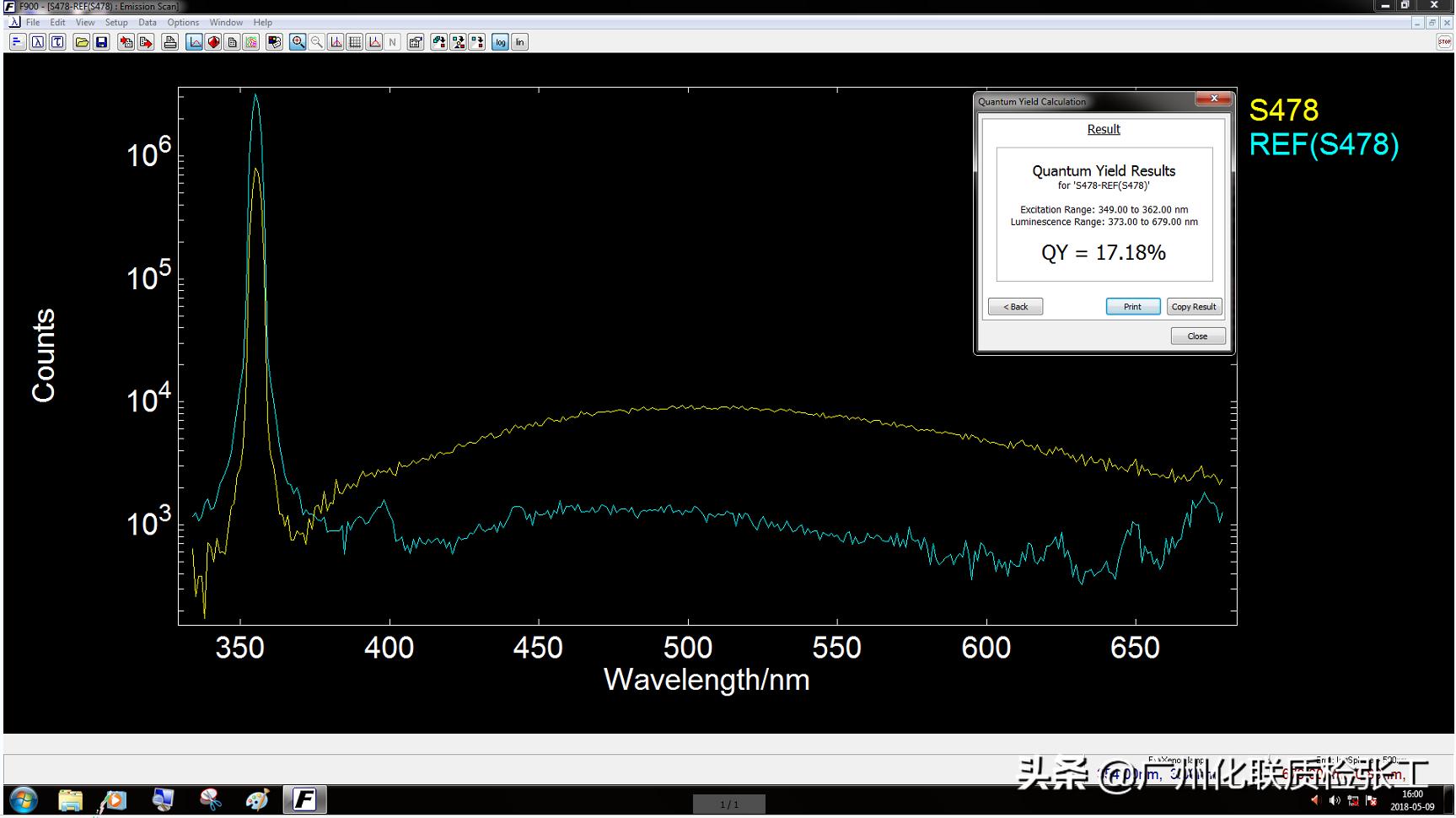
Task: Click the tau lifetime scan toolbar icon
Action: tap(57, 42)
